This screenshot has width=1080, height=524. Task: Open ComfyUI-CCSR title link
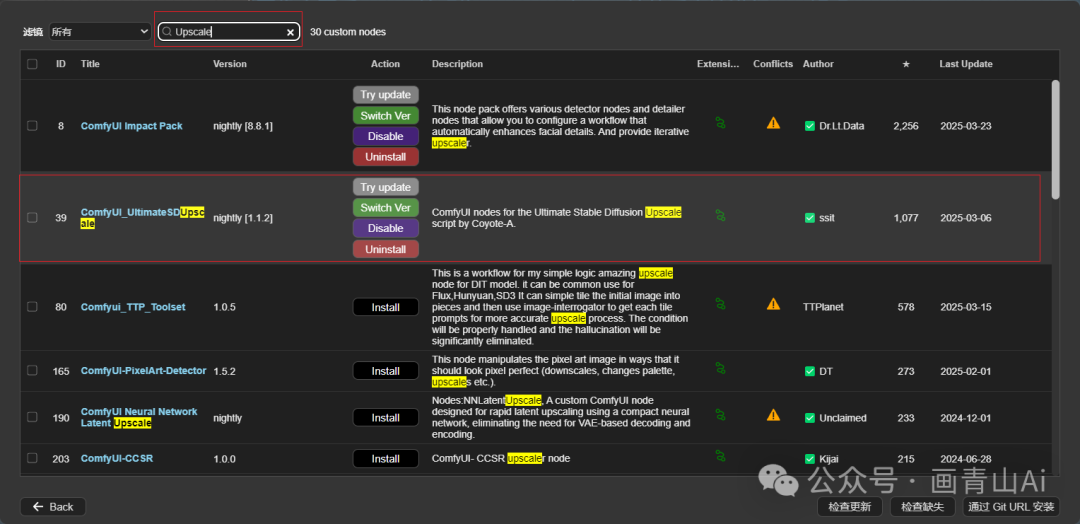pos(117,459)
